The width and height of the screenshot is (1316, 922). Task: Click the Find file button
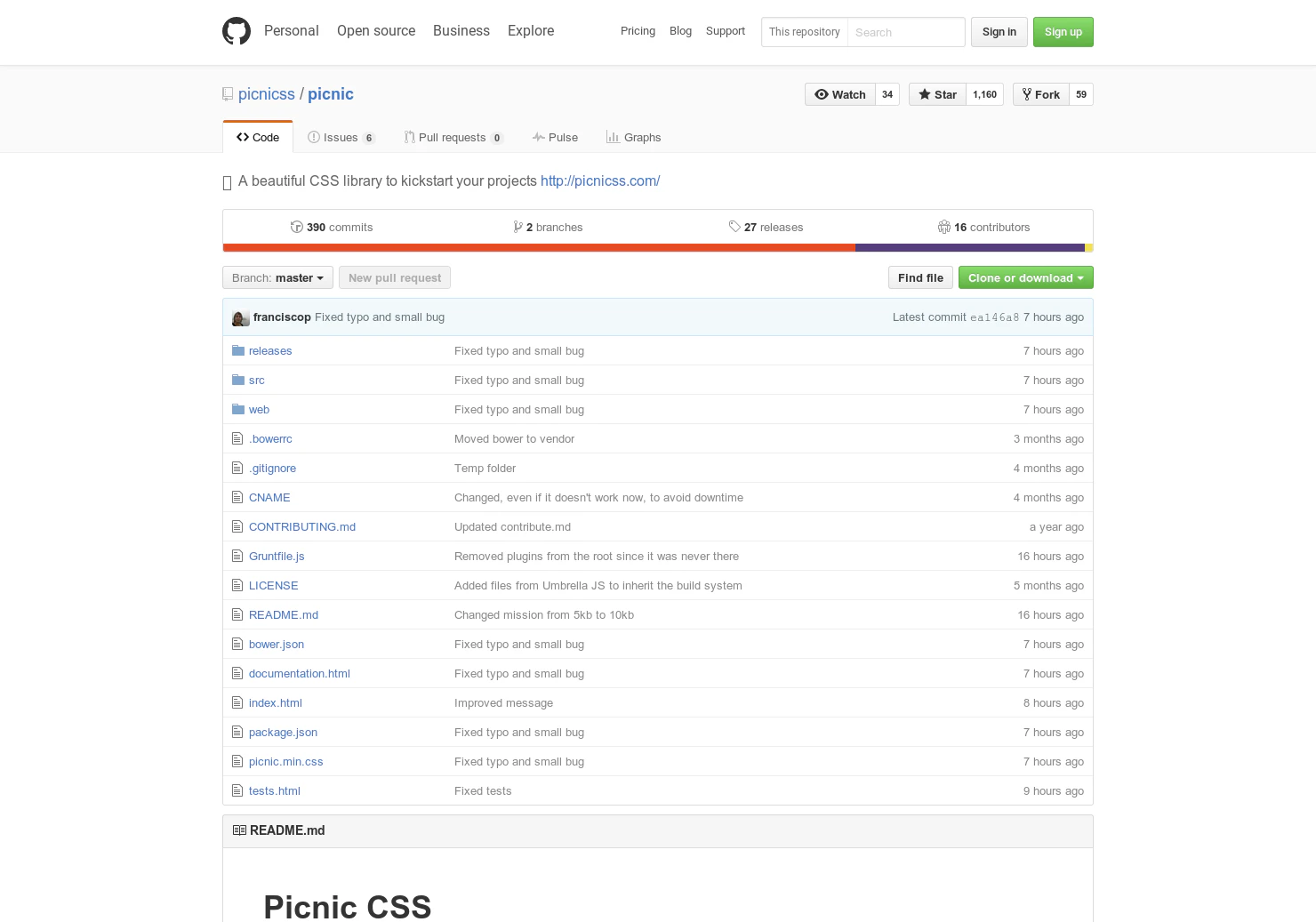[x=920, y=277]
